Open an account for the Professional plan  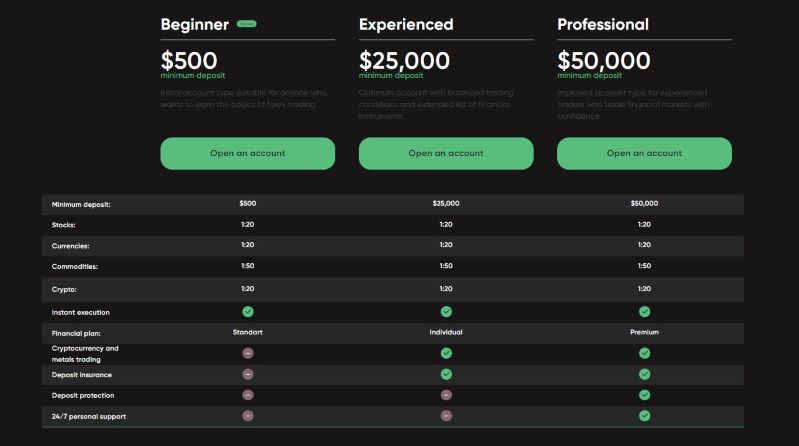click(x=644, y=153)
